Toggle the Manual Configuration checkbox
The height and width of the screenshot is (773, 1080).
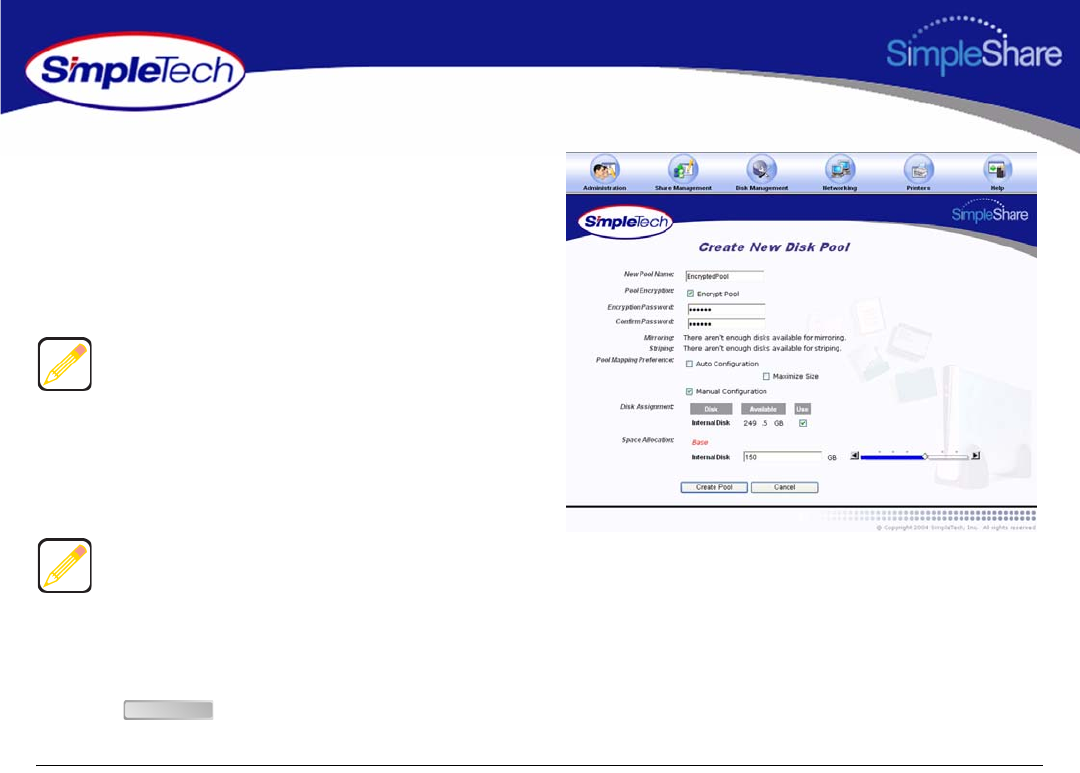689,391
